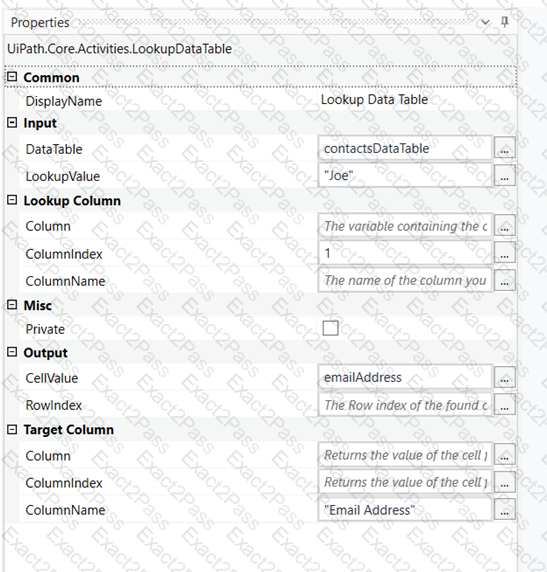547x572 pixels.
Task: Collapse the Lookup Column section
Action: 12,200
